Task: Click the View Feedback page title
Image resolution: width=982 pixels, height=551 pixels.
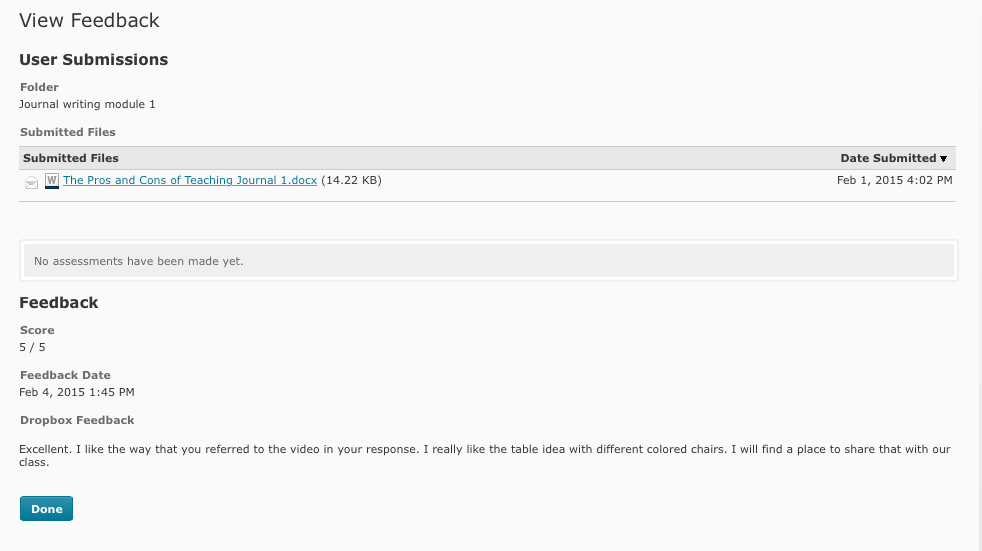Action: (89, 20)
